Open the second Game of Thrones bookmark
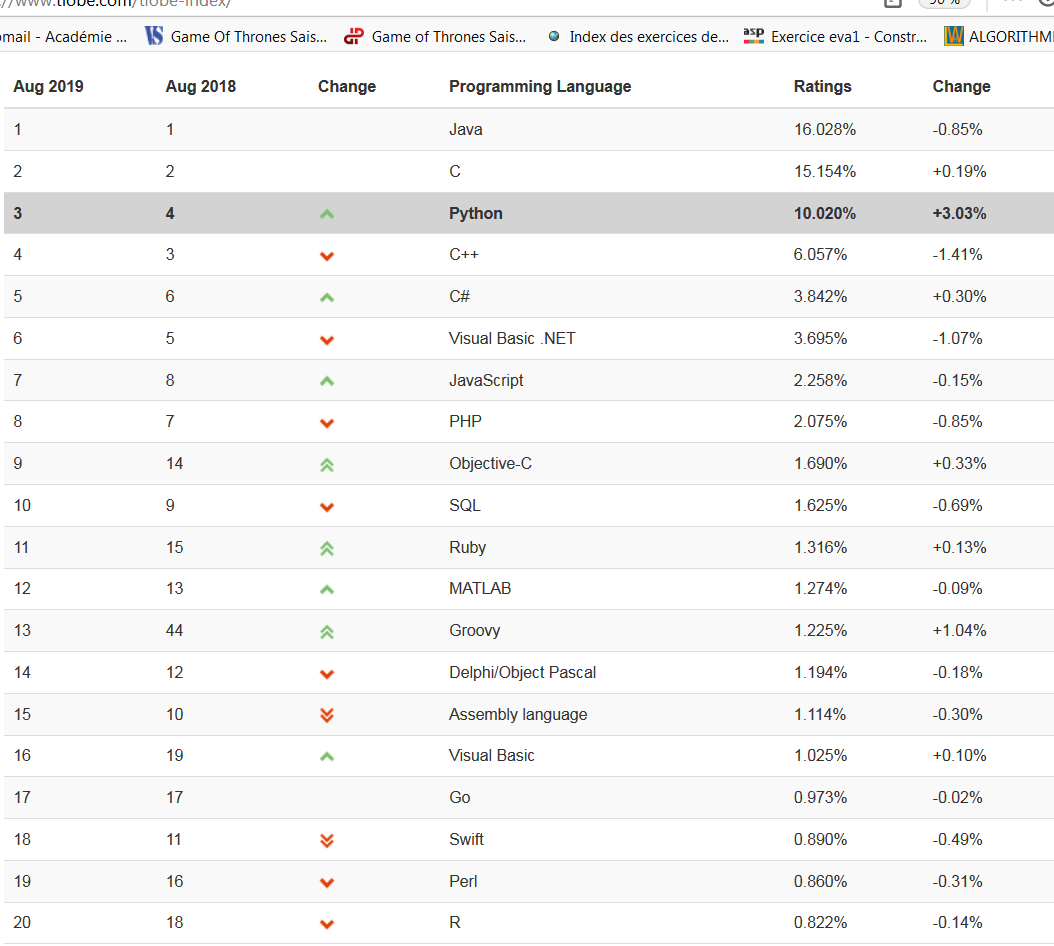This screenshot has height=946, width=1054. pos(435,36)
